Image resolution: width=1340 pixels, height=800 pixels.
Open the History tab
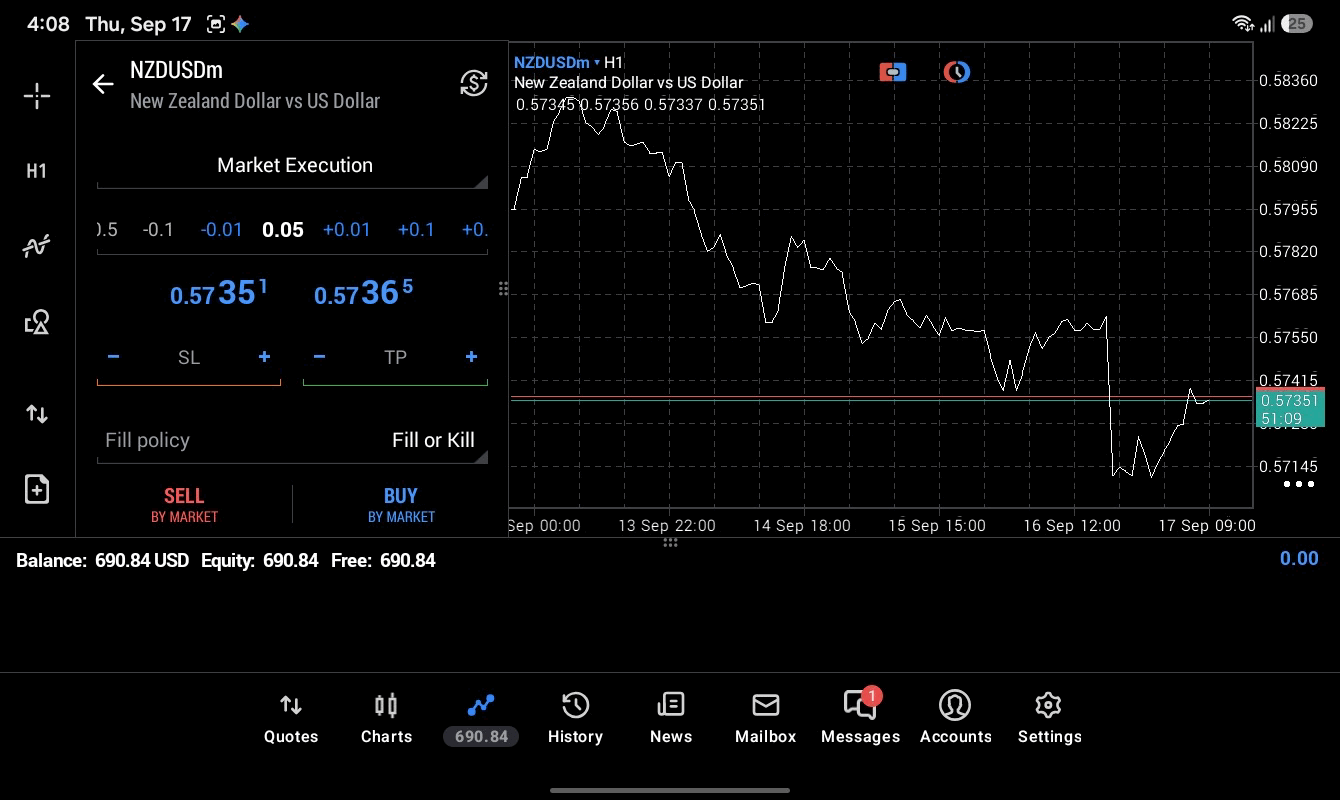point(575,719)
